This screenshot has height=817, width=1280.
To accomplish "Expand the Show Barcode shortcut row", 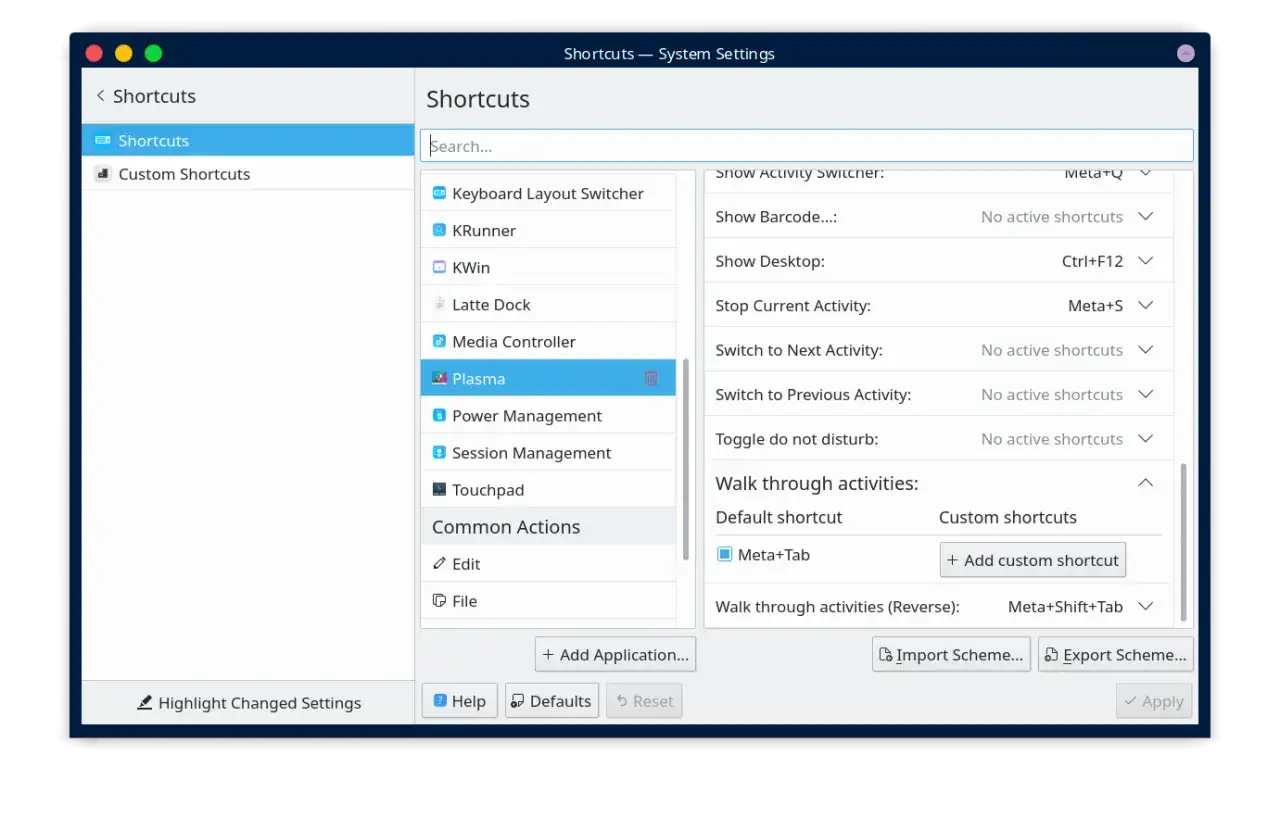I will pyautogui.click(x=1146, y=216).
